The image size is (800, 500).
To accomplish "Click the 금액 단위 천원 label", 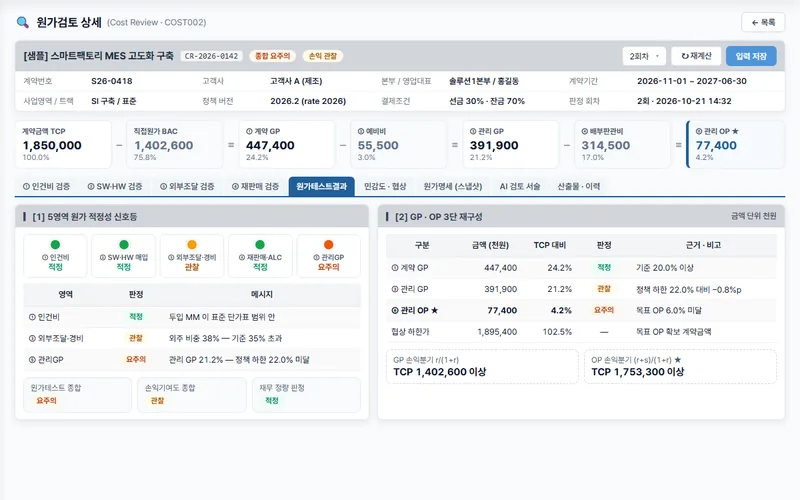I will click(754, 216).
